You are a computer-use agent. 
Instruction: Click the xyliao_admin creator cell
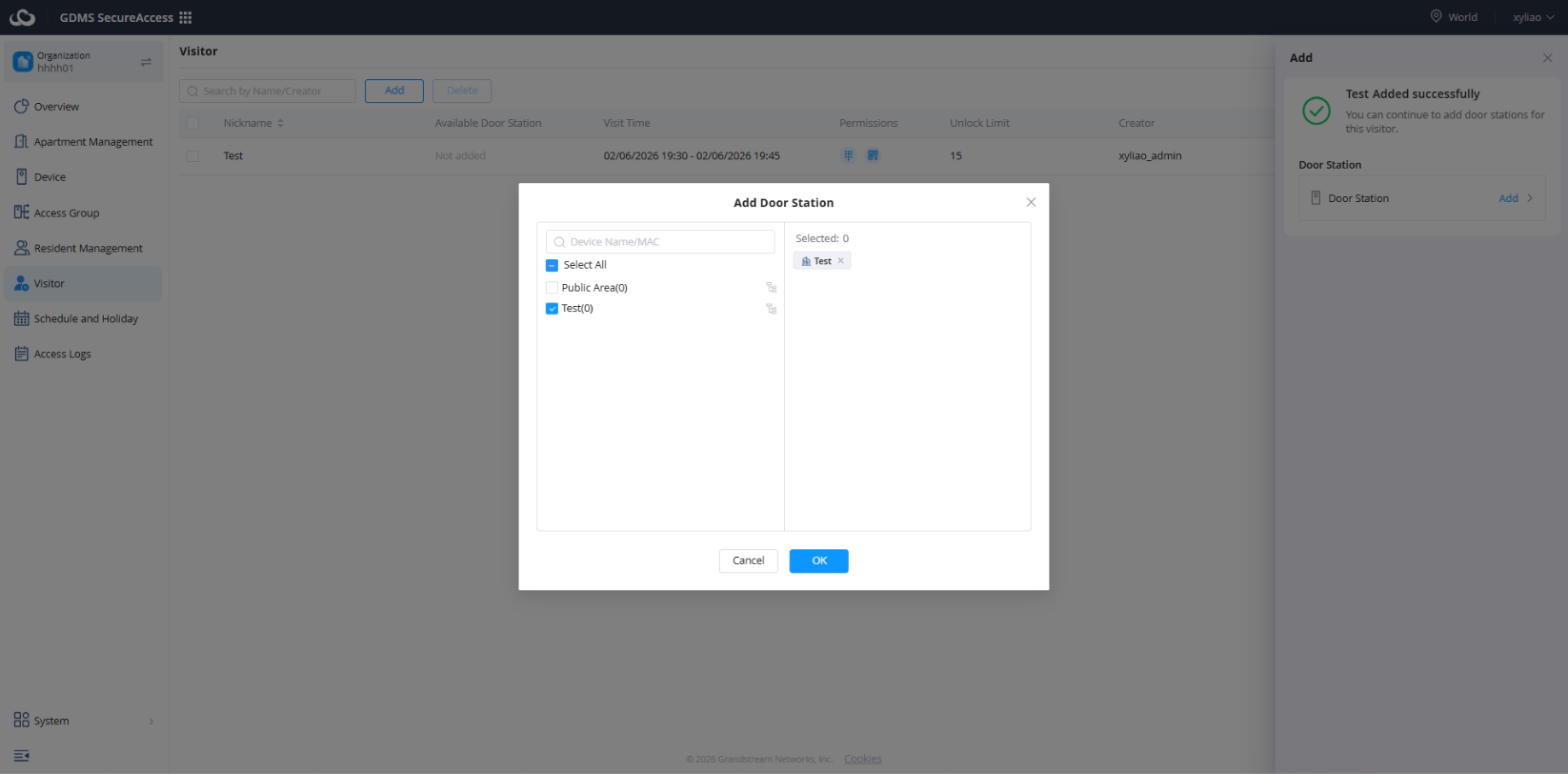pyautogui.click(x=1150, y=155)
